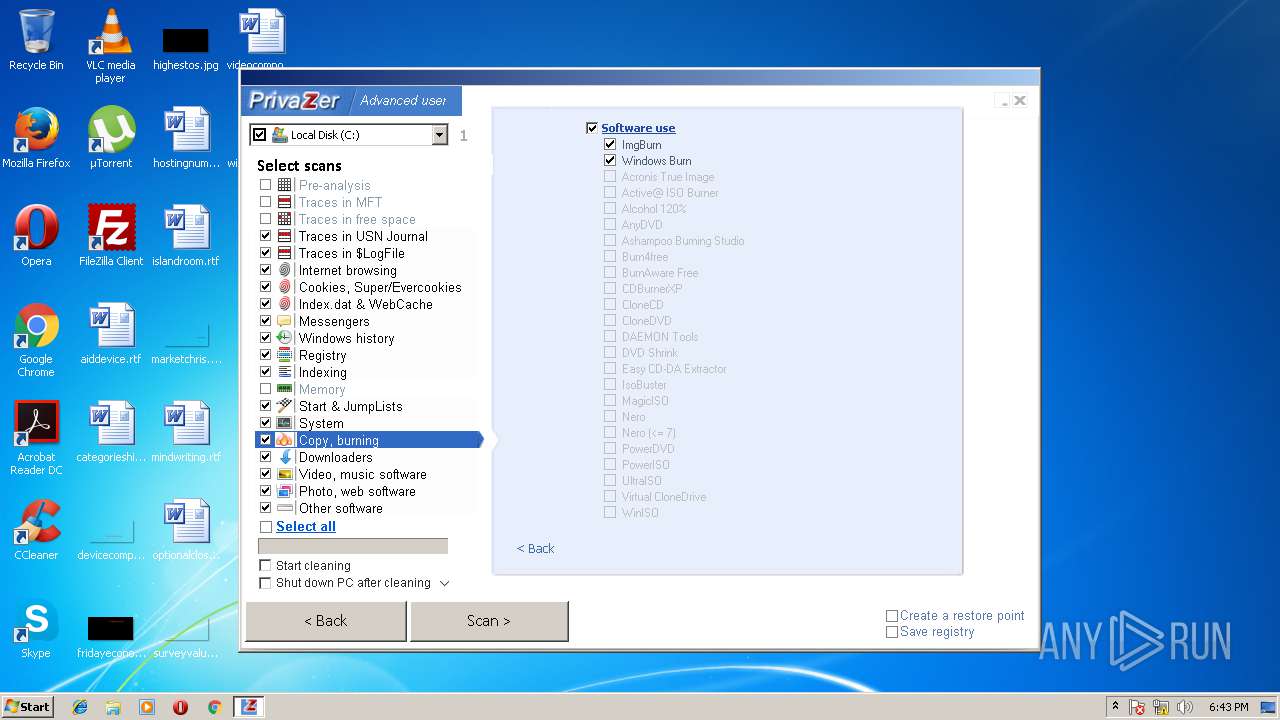
Task: Click the Scan button
Action: point(489,621)
